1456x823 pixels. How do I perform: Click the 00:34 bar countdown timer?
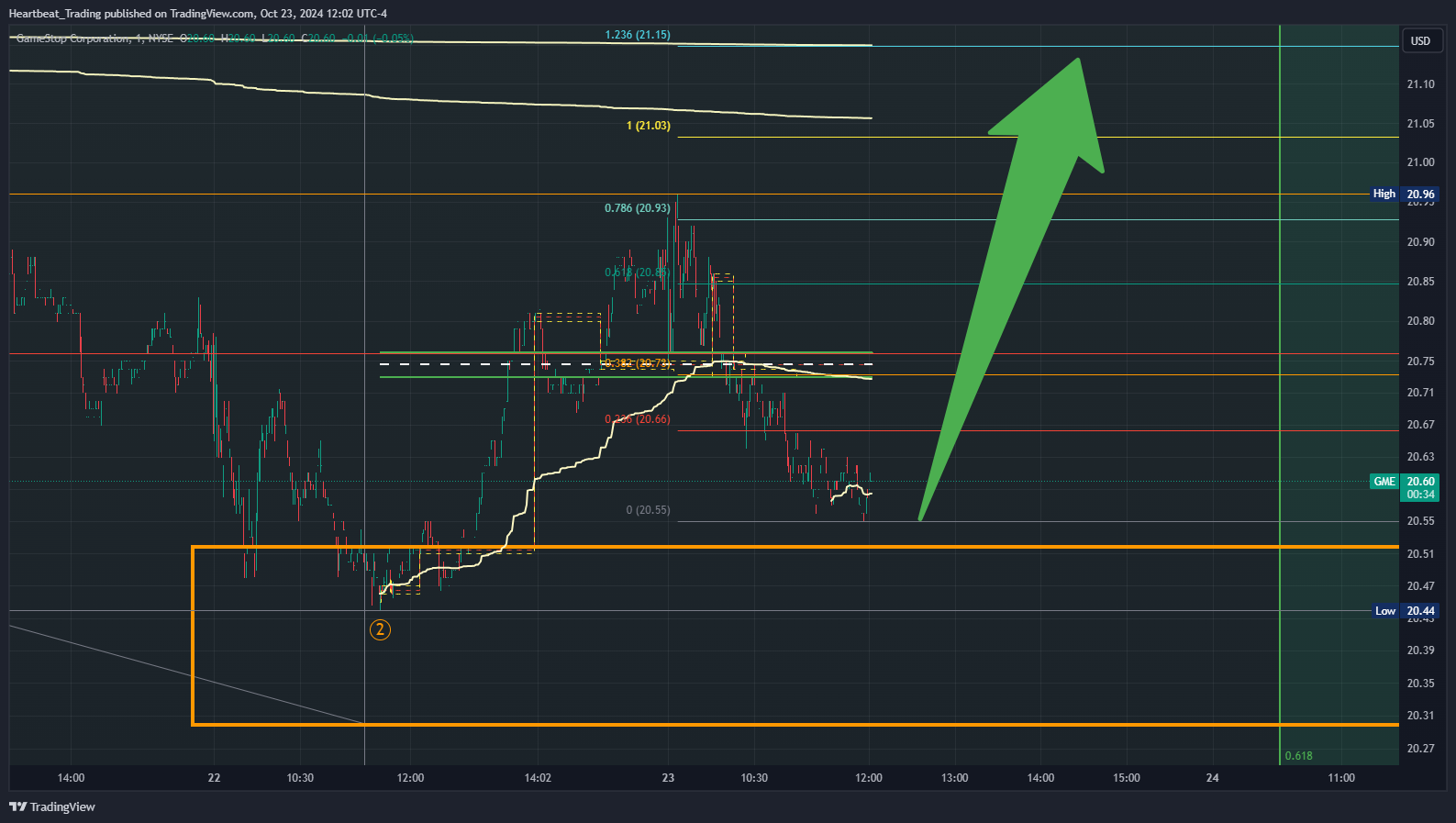pos(1420,495)
